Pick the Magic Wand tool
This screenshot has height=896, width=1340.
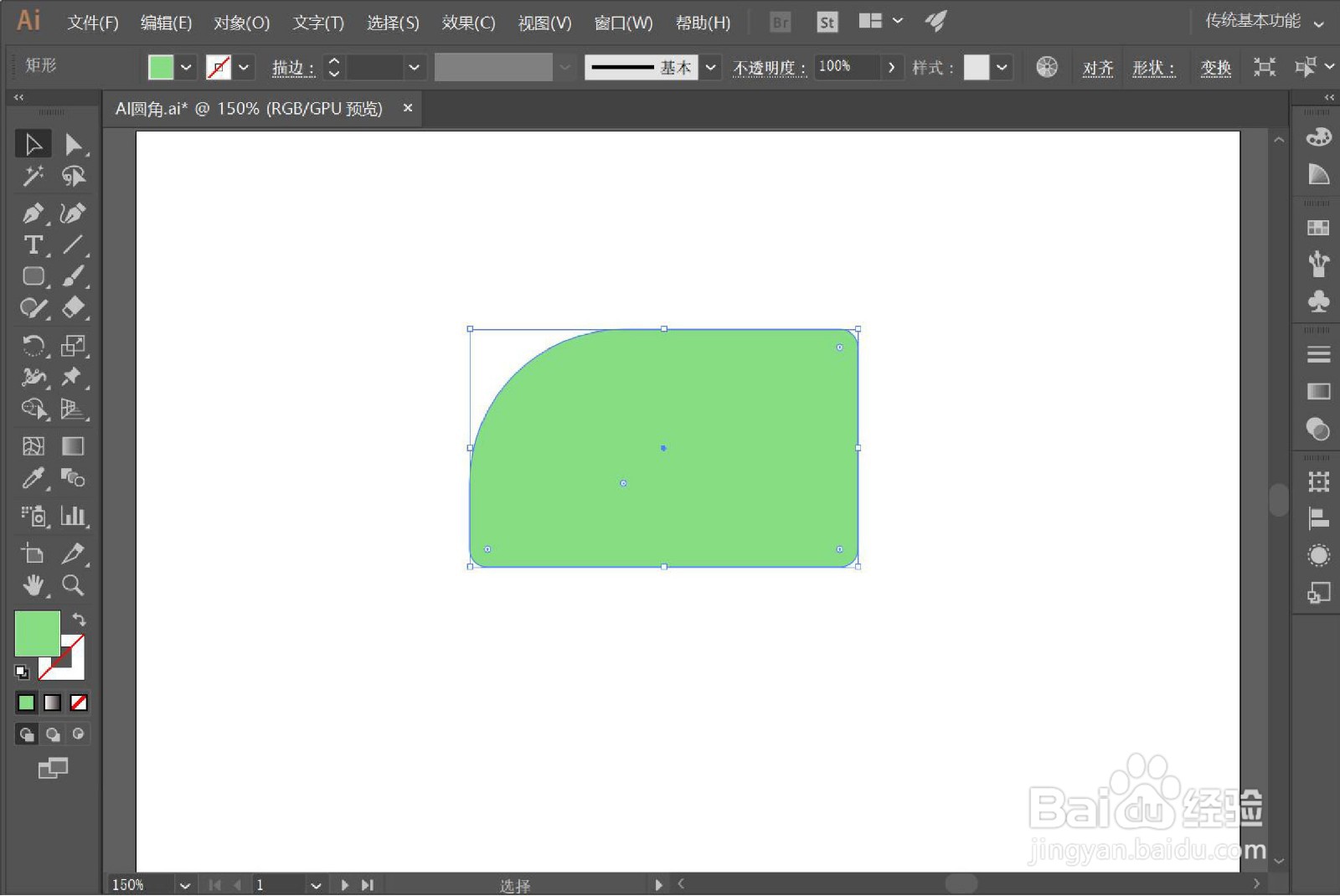click(33, 176)
